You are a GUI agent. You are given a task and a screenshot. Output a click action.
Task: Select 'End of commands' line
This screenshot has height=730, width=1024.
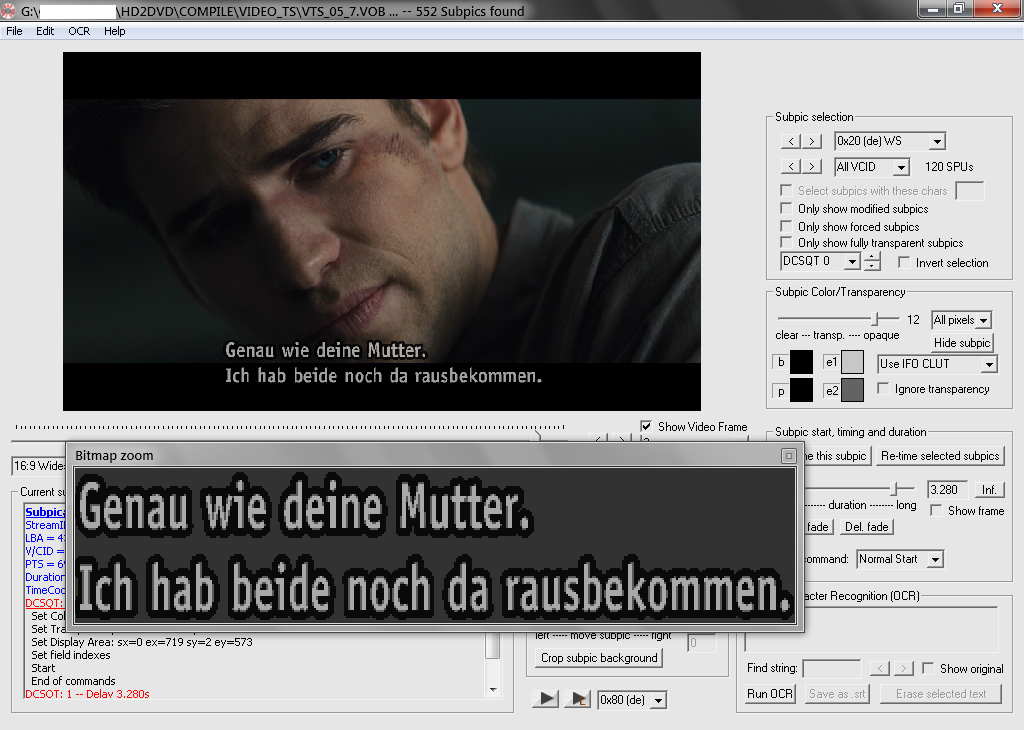click(73, 681)
